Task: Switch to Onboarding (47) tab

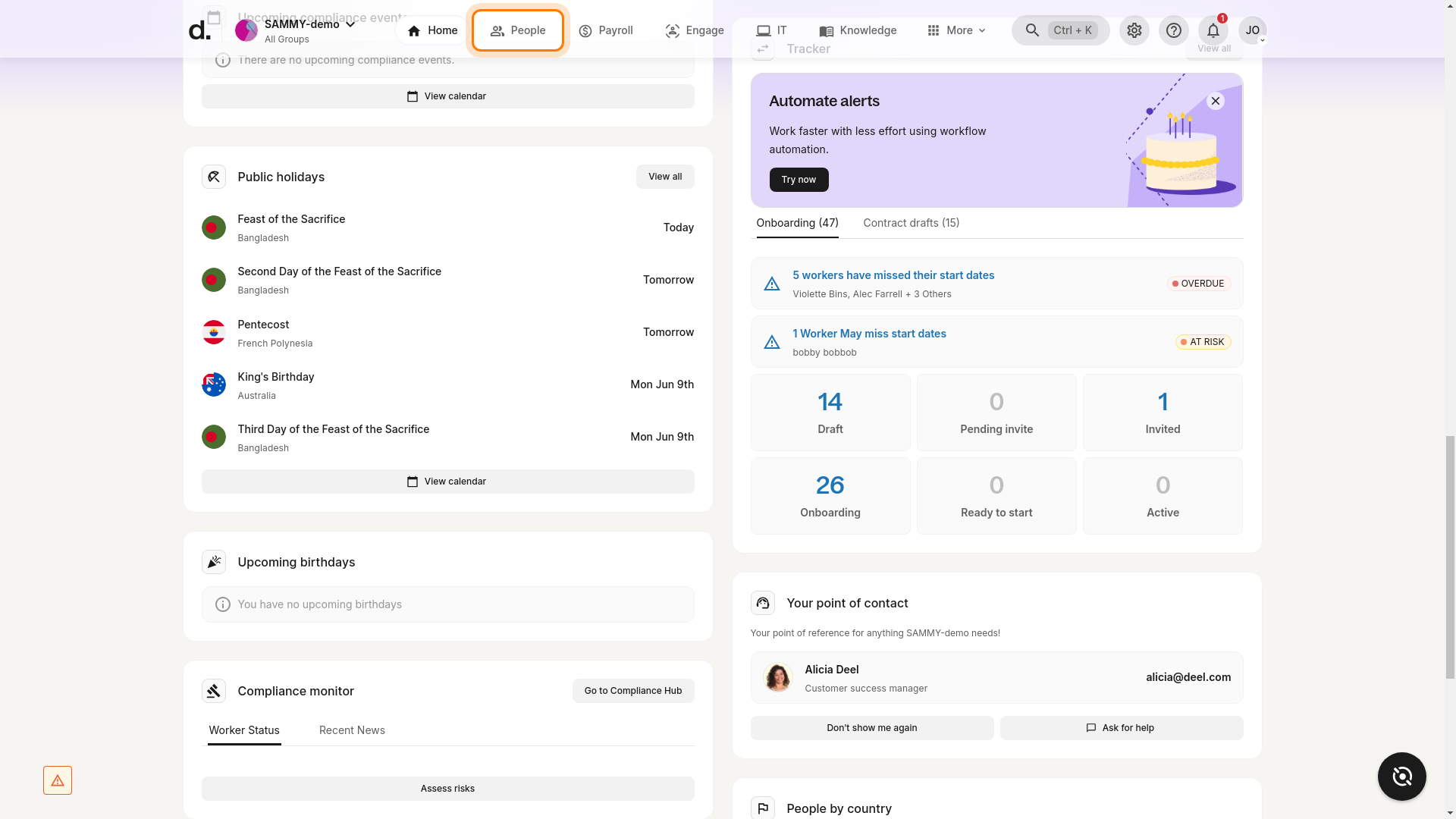Action: pos(797,223)
